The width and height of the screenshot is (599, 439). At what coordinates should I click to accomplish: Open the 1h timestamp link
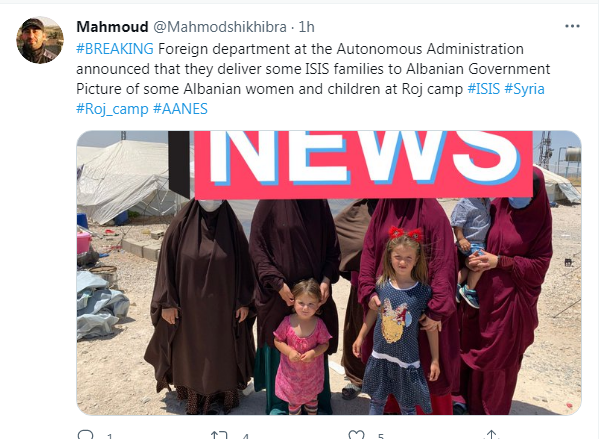click(306, 27)
